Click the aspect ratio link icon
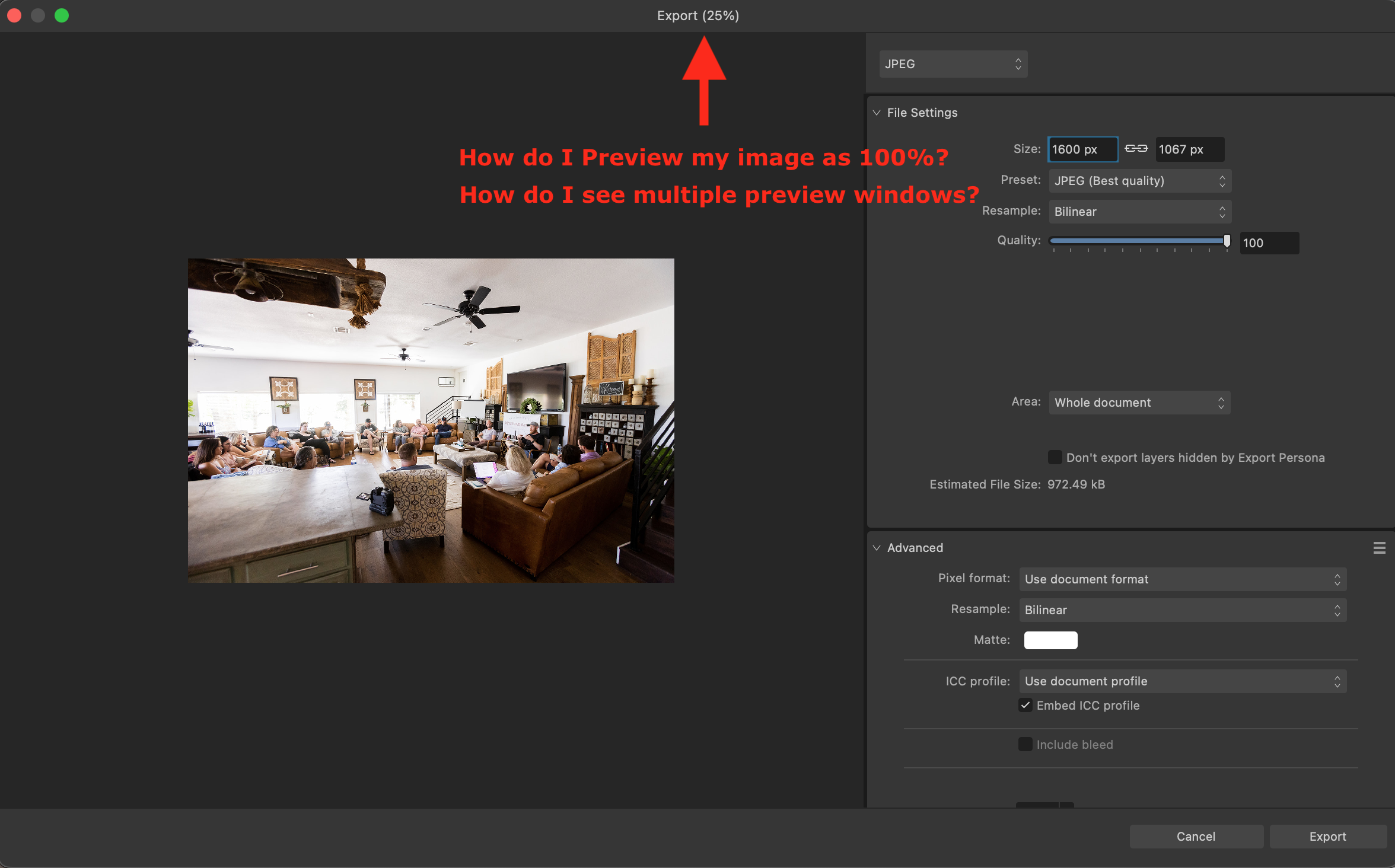The width and height of the screenshot is (1395, 868). [1136, 148]
